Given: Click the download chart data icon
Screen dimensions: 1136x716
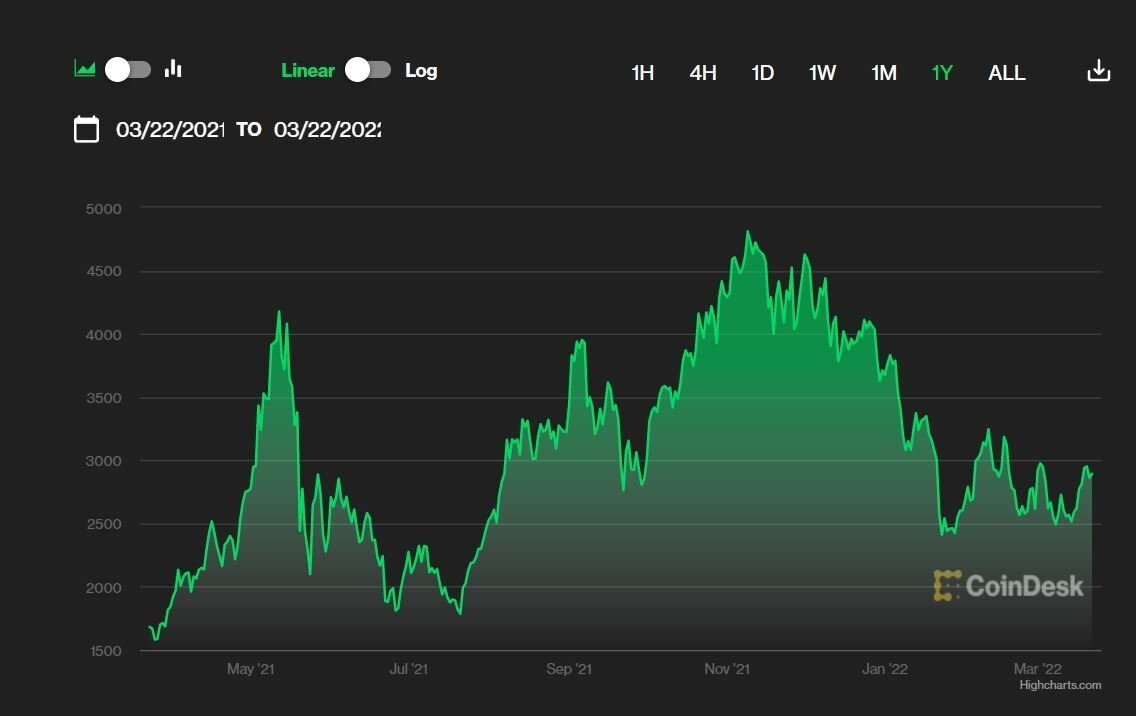Looking at the screenshot, I should point(1098,71).
